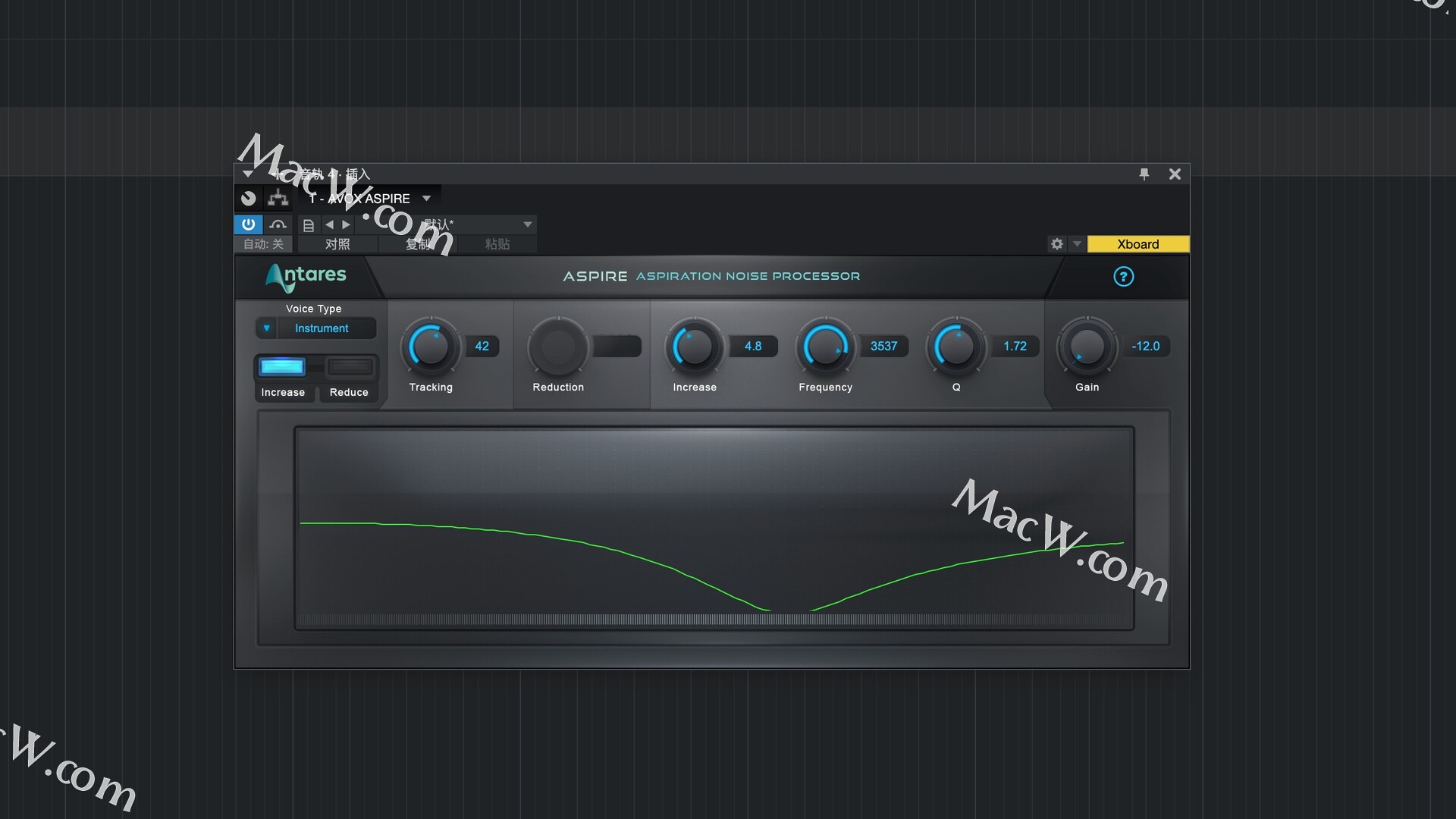Click the automation arc icon beside the power button

point(278,224)
